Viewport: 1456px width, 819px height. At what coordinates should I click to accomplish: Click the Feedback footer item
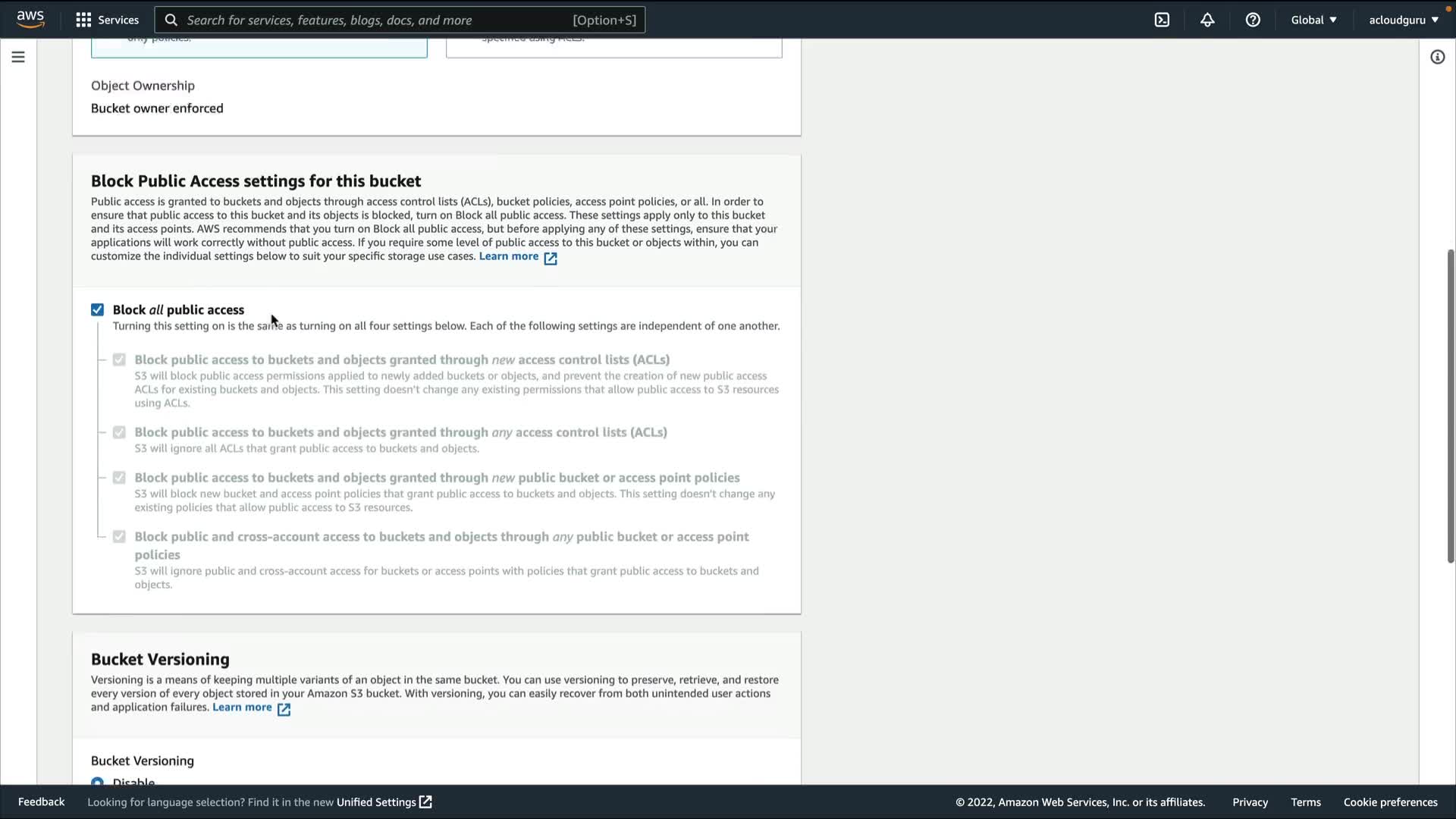pyautogui.click(x=41, y=802)
